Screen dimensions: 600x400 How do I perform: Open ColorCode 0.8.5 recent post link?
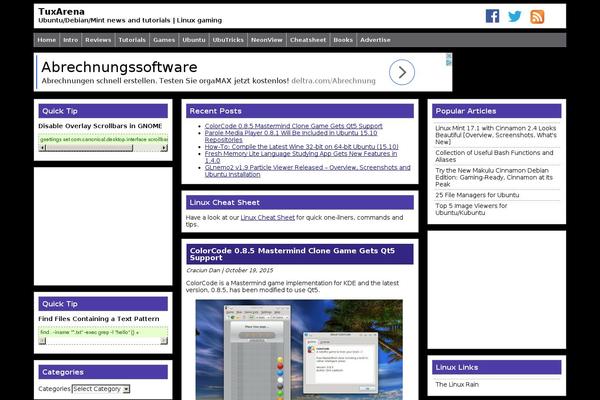293,126
